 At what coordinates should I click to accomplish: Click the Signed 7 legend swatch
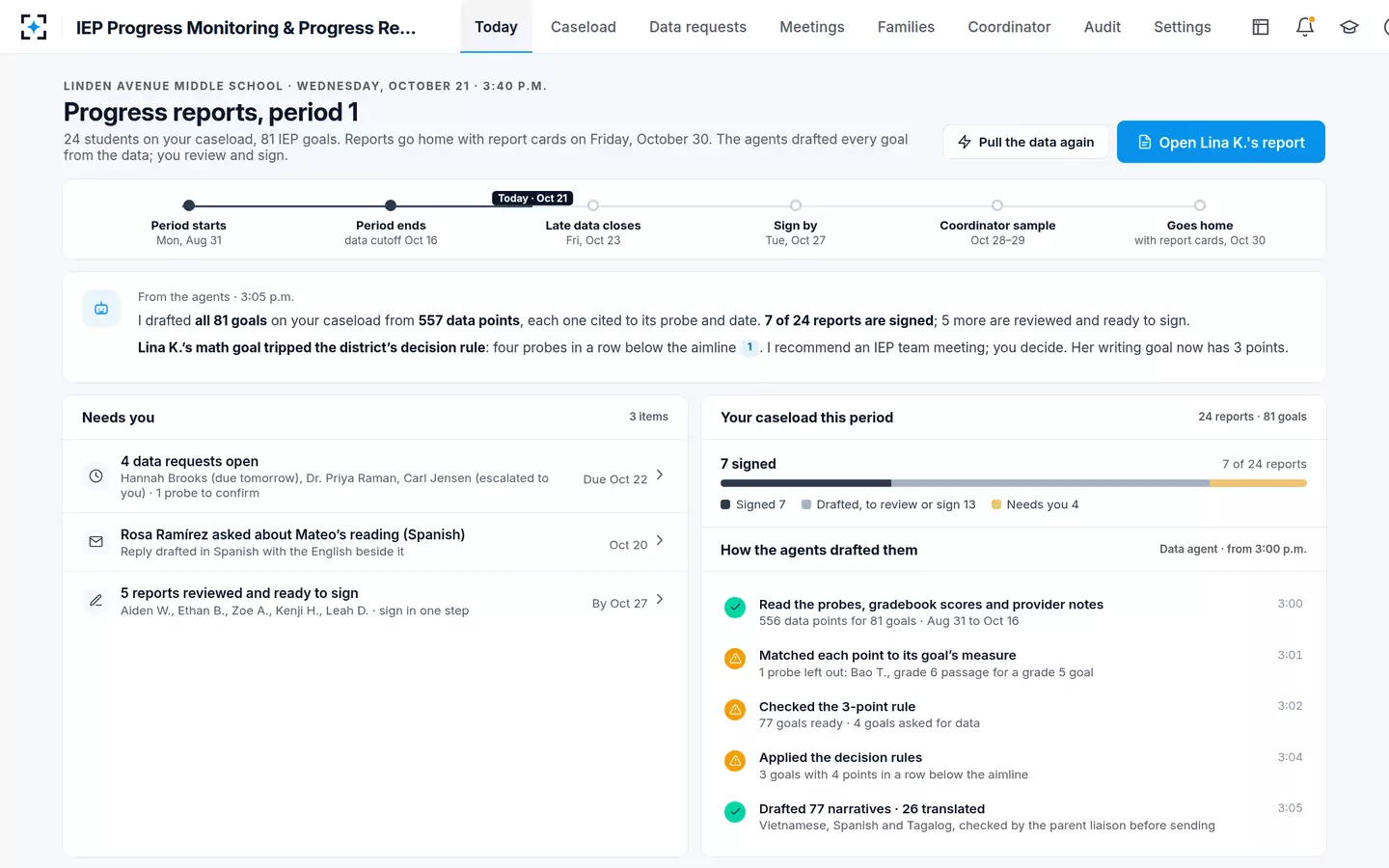coord(725,504)
